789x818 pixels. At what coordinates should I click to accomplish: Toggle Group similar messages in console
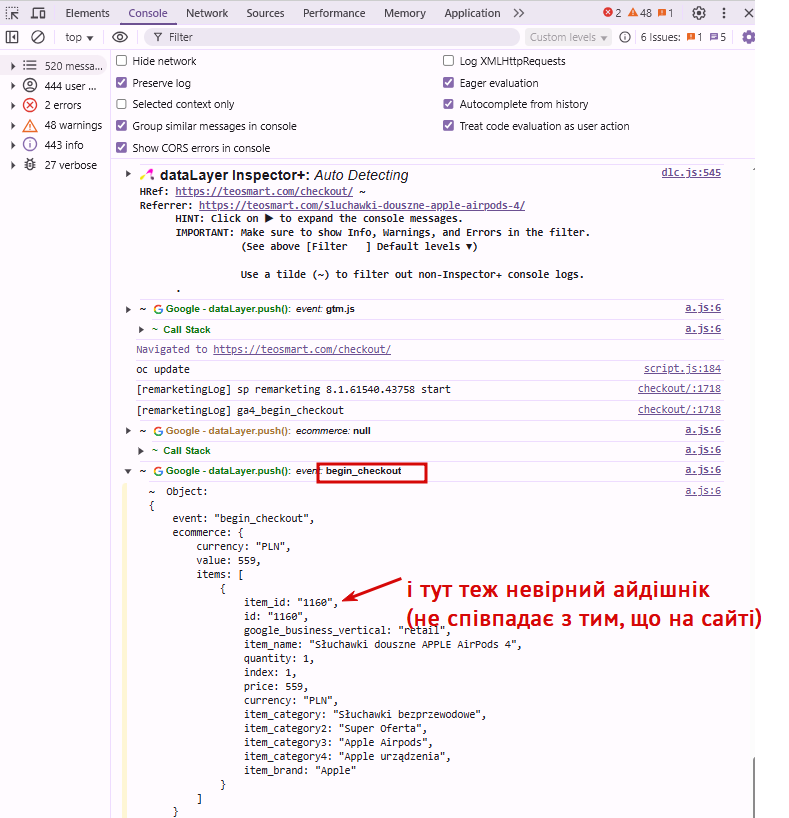122,126
